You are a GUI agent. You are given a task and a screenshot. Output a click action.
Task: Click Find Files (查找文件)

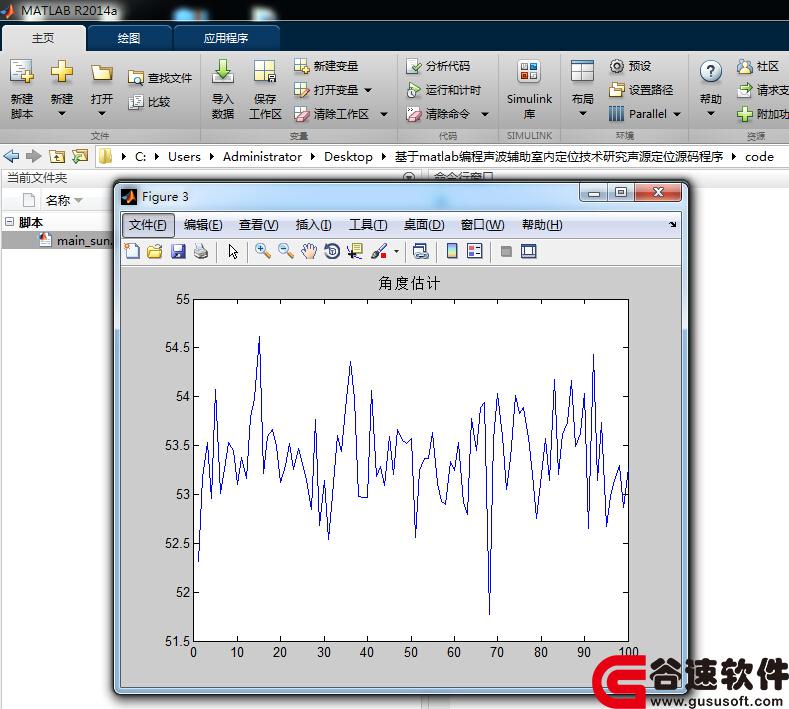[160, 78]
